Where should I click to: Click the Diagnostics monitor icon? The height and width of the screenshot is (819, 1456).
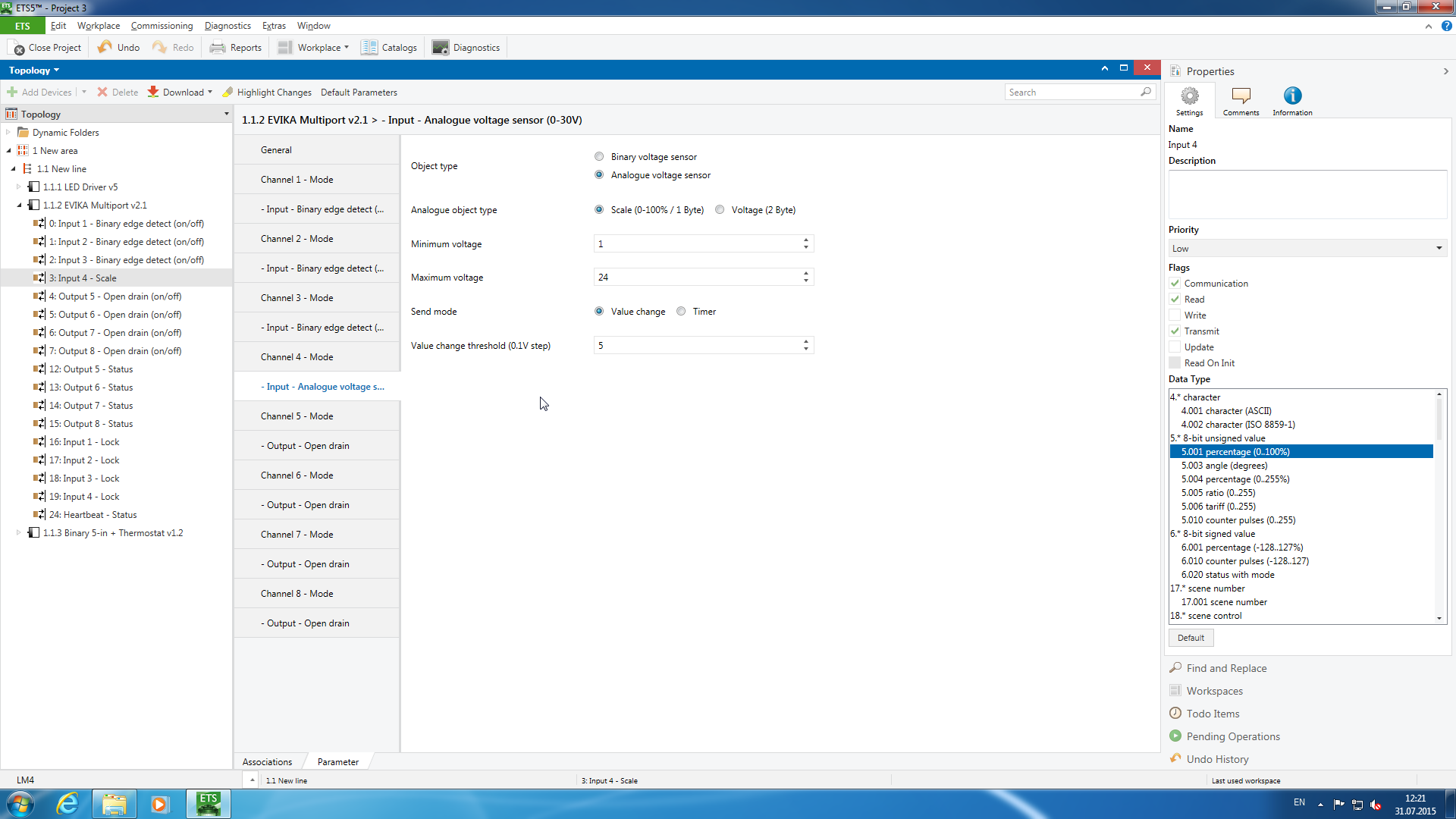pyautogui.click(x=441, y=47)
